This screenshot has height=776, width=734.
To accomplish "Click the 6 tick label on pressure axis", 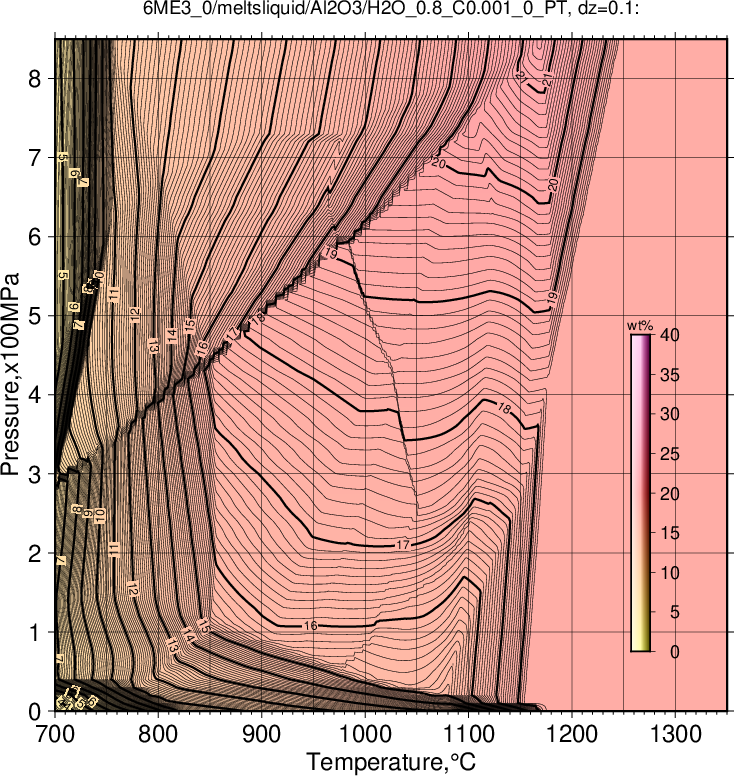I will coord(35,237).
